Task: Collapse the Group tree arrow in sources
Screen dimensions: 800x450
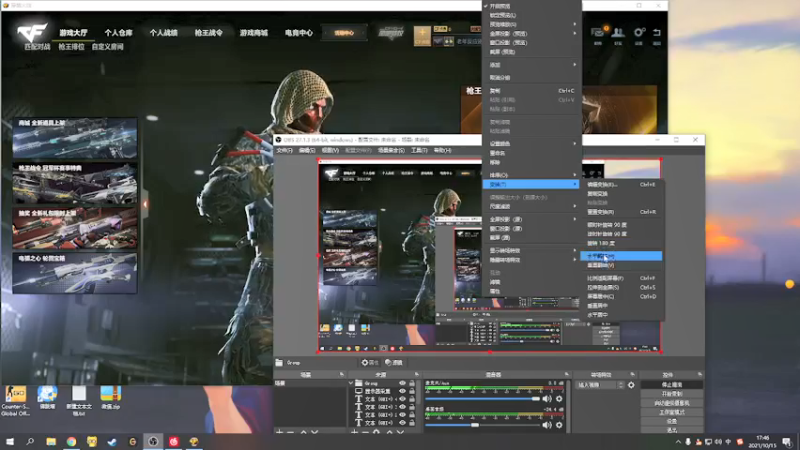Action: tap(351, 383)
